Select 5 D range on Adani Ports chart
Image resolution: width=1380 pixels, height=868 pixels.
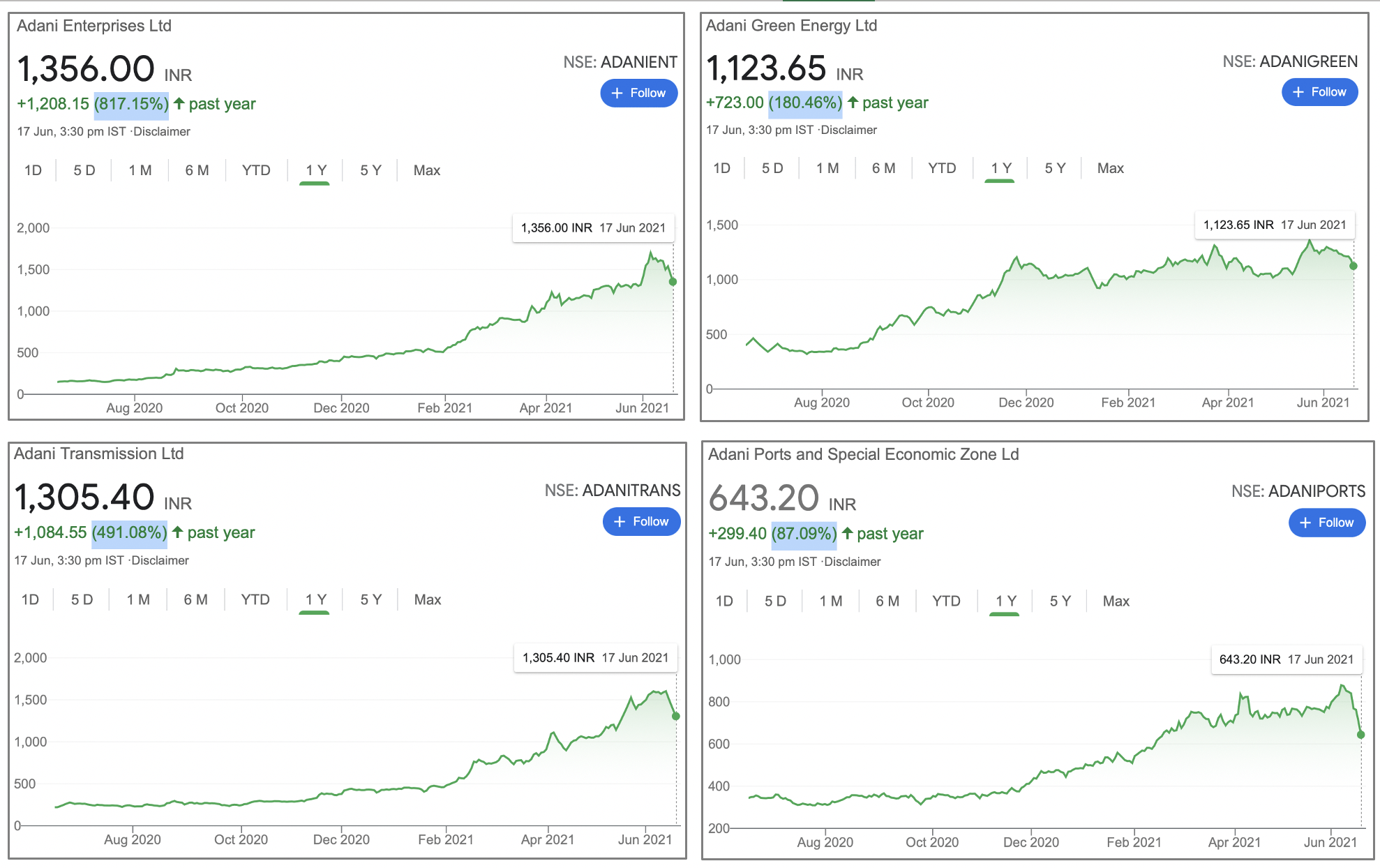click(x=775, y=601)
